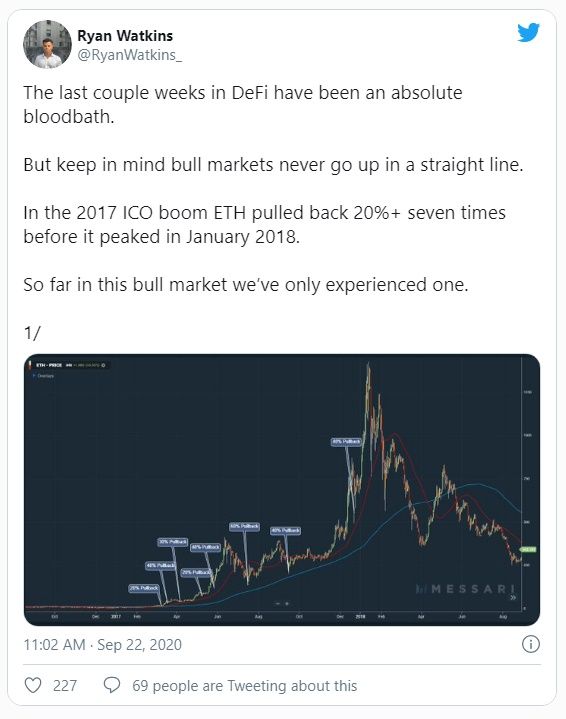Screen dimensions: 566x719
Task: Open "69 people are Tweeting about this"
Action: pos(244,686)
